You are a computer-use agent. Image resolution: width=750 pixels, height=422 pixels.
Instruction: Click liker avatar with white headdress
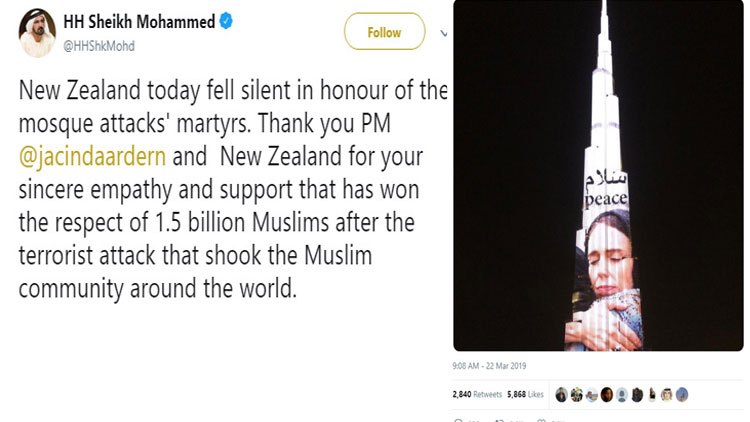tap(666, 395)
